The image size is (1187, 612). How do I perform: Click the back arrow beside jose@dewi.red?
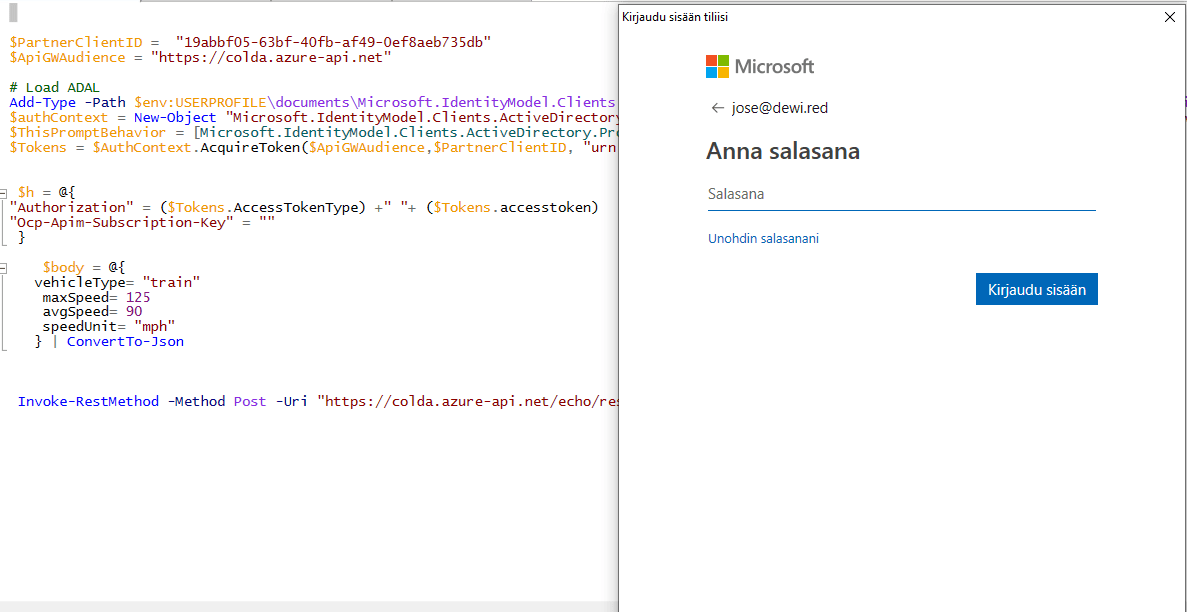pos(716,108)
